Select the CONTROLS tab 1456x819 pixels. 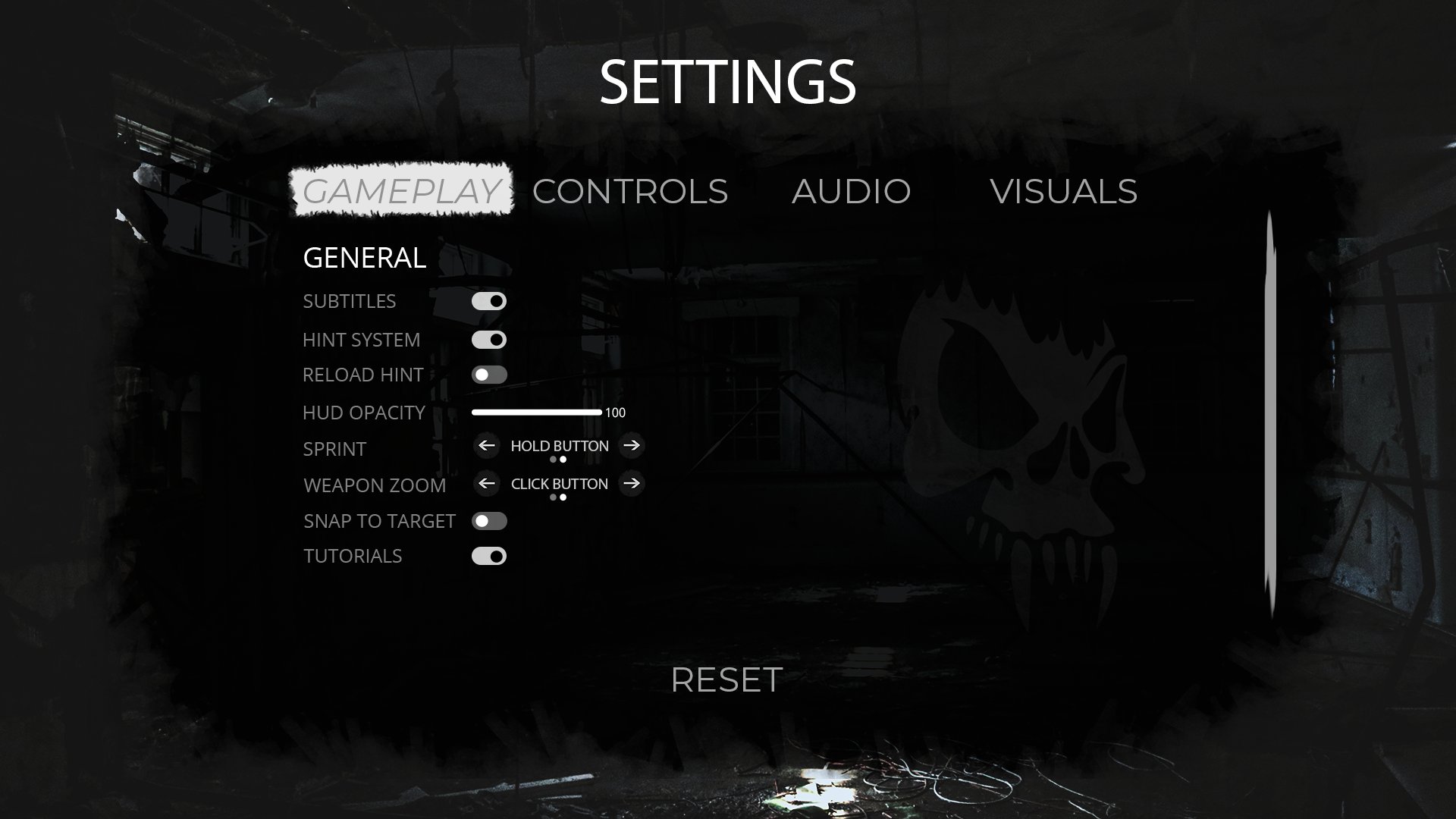(x=630, y=190)
